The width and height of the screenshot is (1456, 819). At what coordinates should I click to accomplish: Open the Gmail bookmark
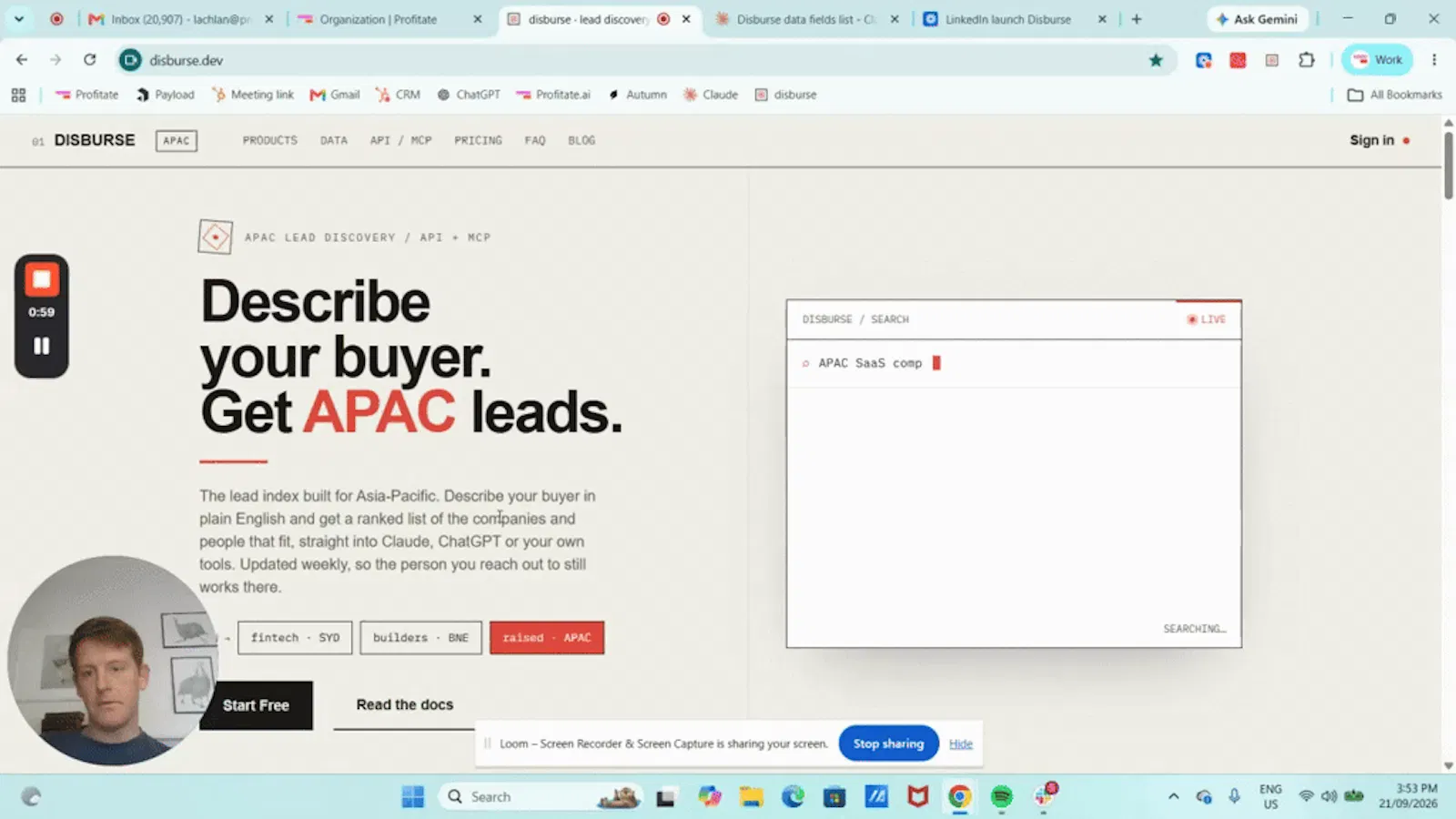(x=335, y=95)
